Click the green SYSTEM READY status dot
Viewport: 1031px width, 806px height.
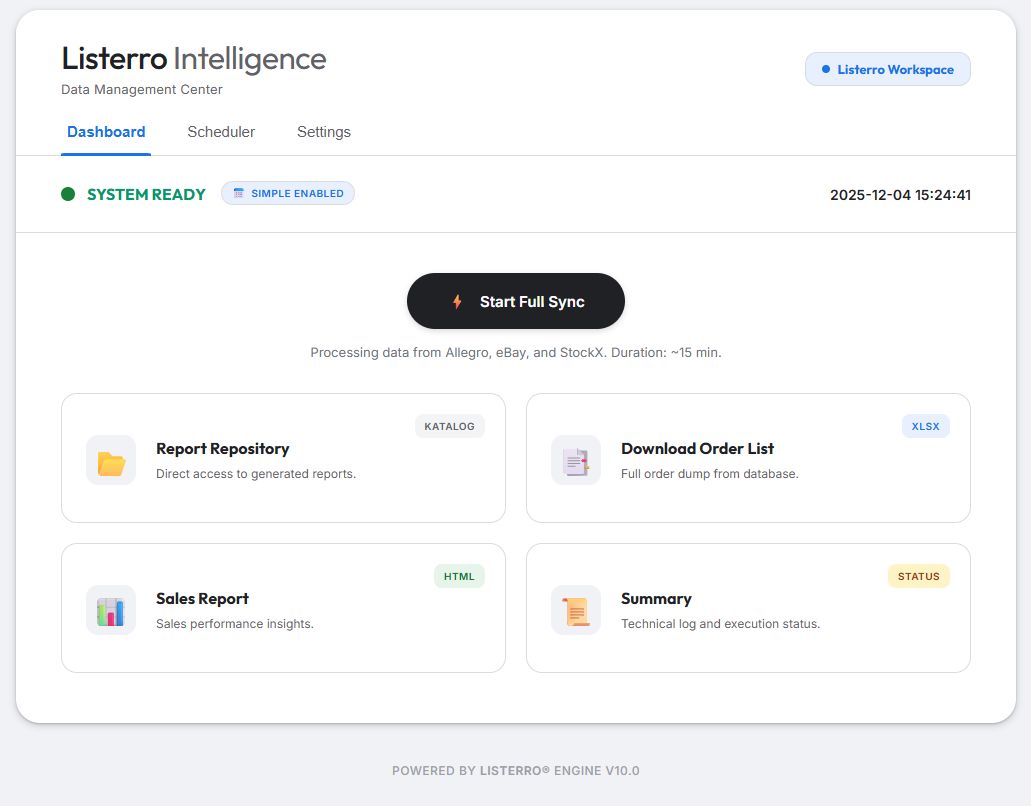click(x=66, y=193)
